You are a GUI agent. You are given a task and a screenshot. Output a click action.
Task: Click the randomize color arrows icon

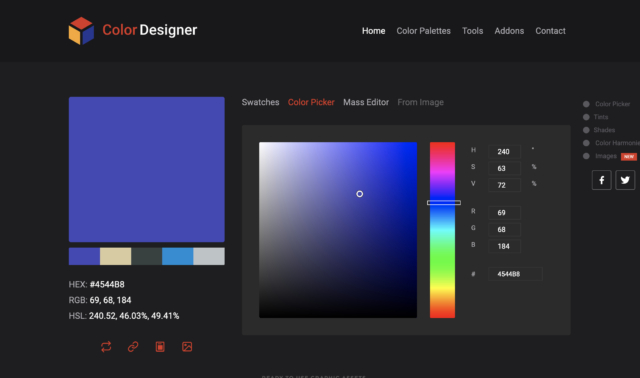tap(106, 347)
